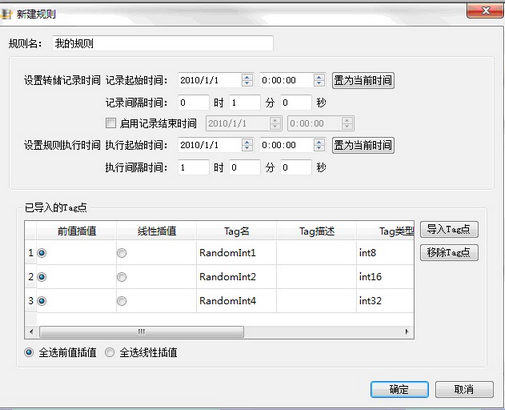Click the table's right scroll arrow
The image size is (505, 410).
pos(407,332)
